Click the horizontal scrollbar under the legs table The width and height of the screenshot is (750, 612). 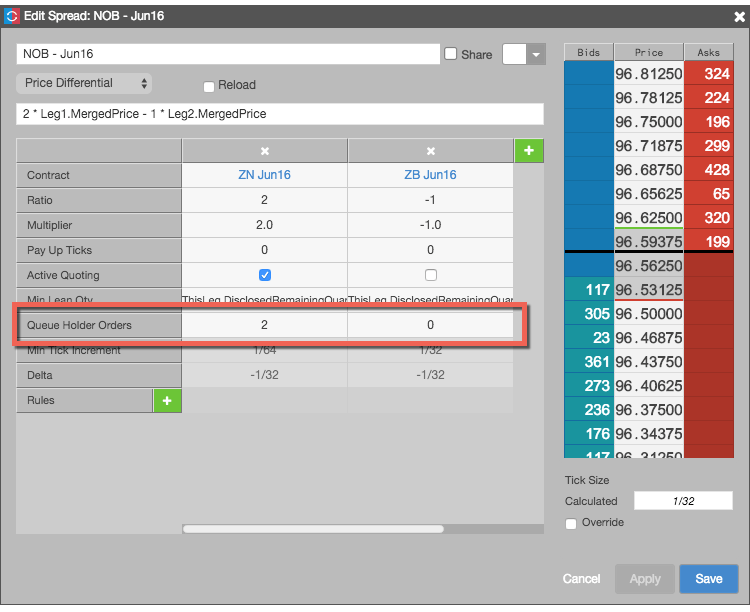point(313,529)
